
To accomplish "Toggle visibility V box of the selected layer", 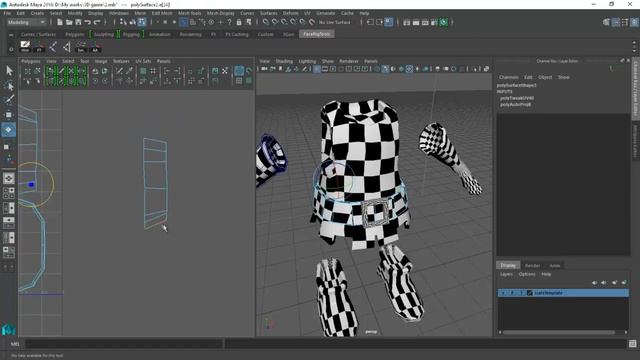I will pos(503,293).
